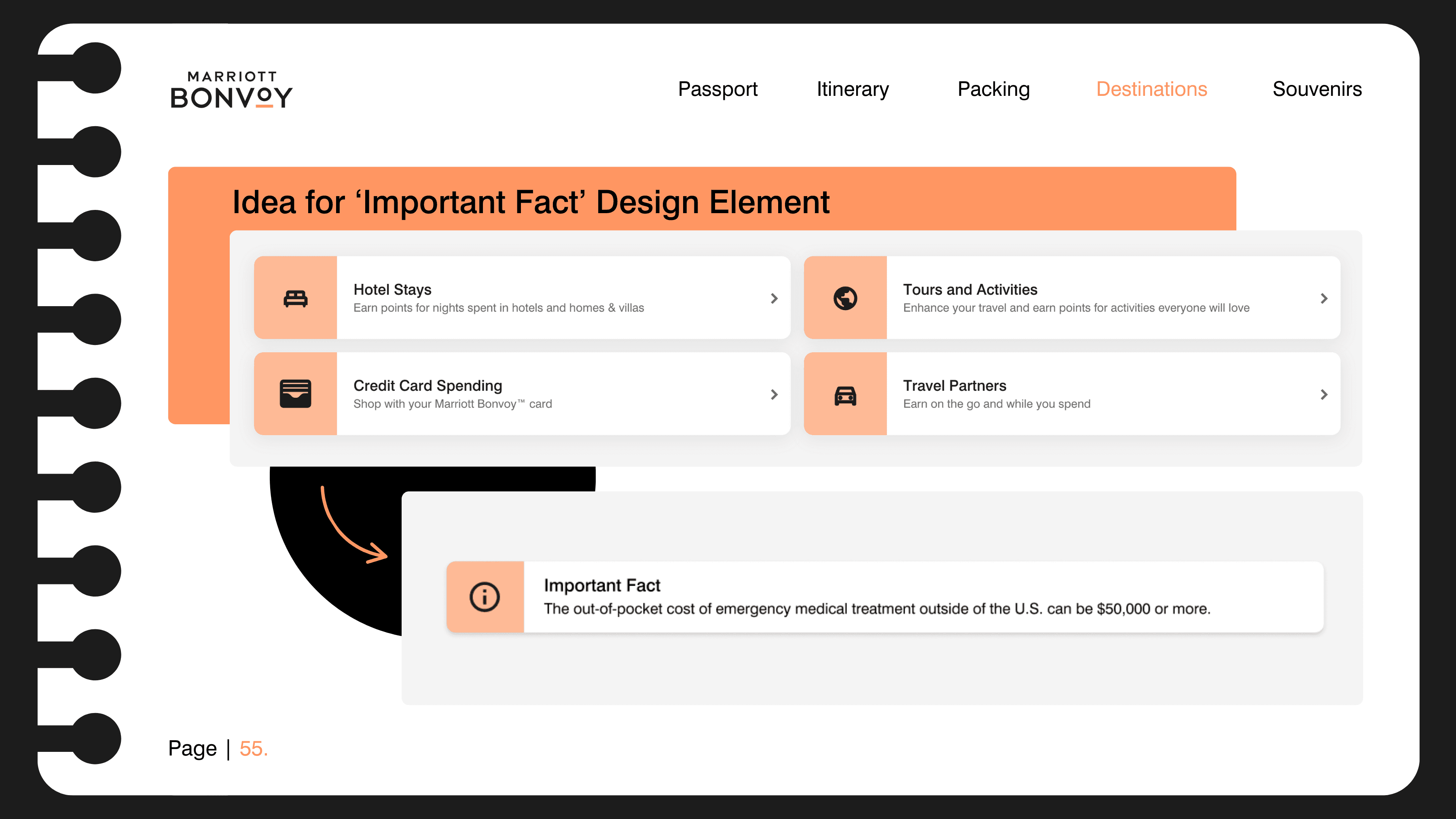Screen dimensions: 1456x819
Task: Click the car icon for Travel Partners
Action: (x=845, y=395)
